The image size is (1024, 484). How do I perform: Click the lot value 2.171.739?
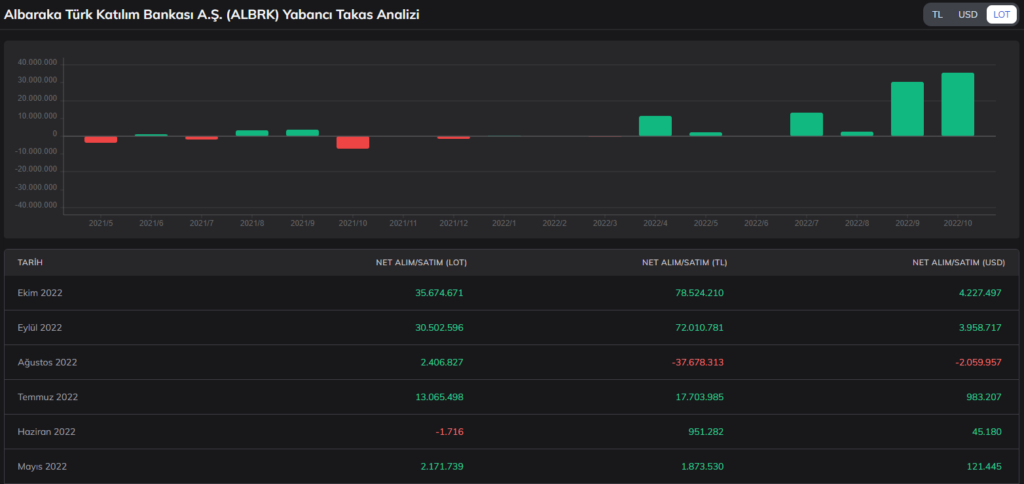point(443,466)
